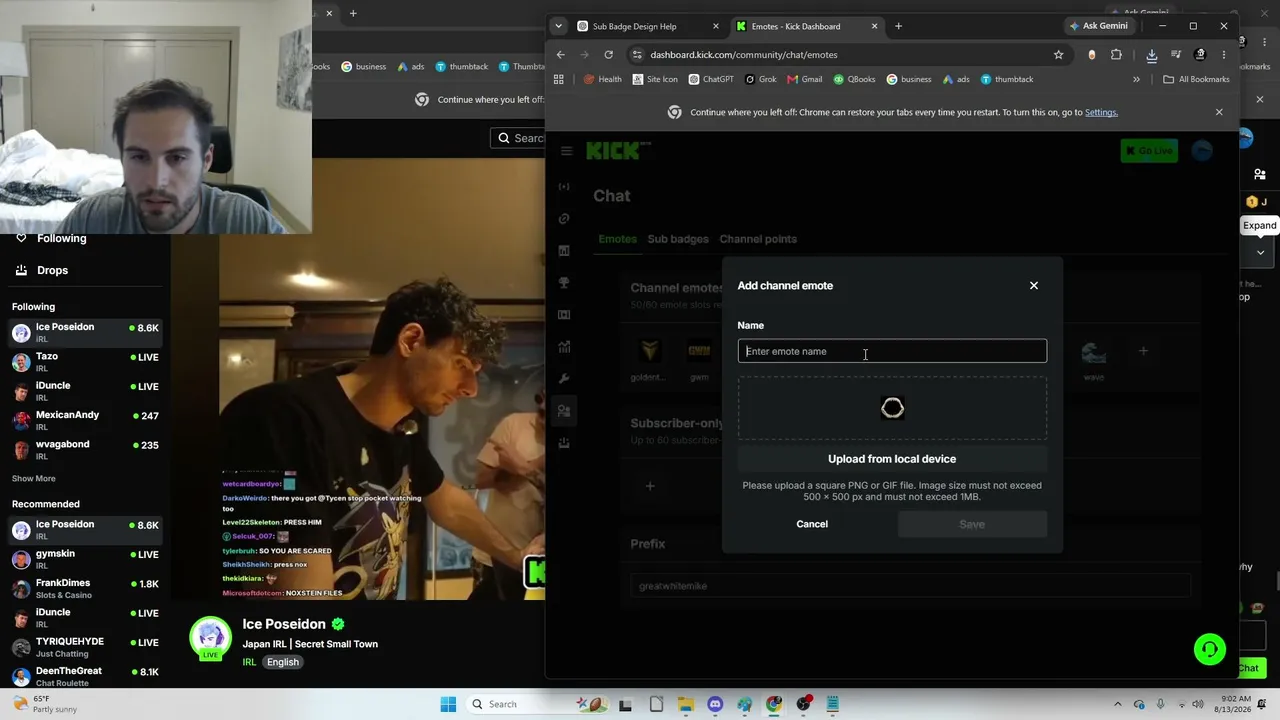Open the green support chat bubble
1280x720 pixels.
point(1210,650)
